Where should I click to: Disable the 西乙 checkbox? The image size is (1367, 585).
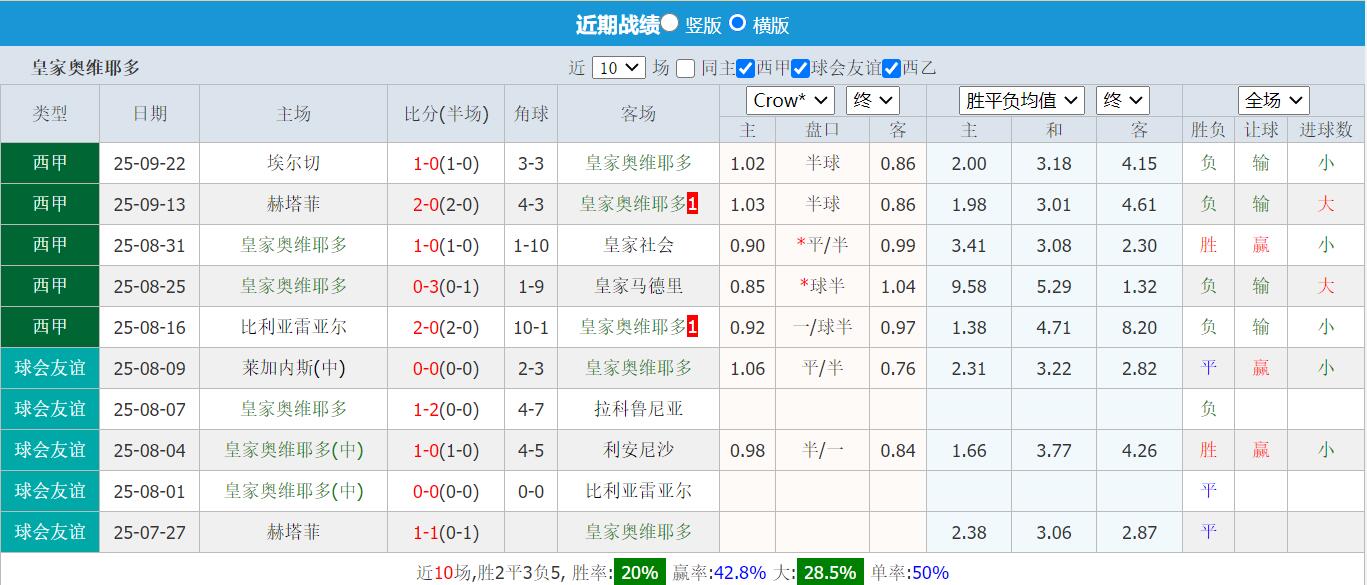891,68
